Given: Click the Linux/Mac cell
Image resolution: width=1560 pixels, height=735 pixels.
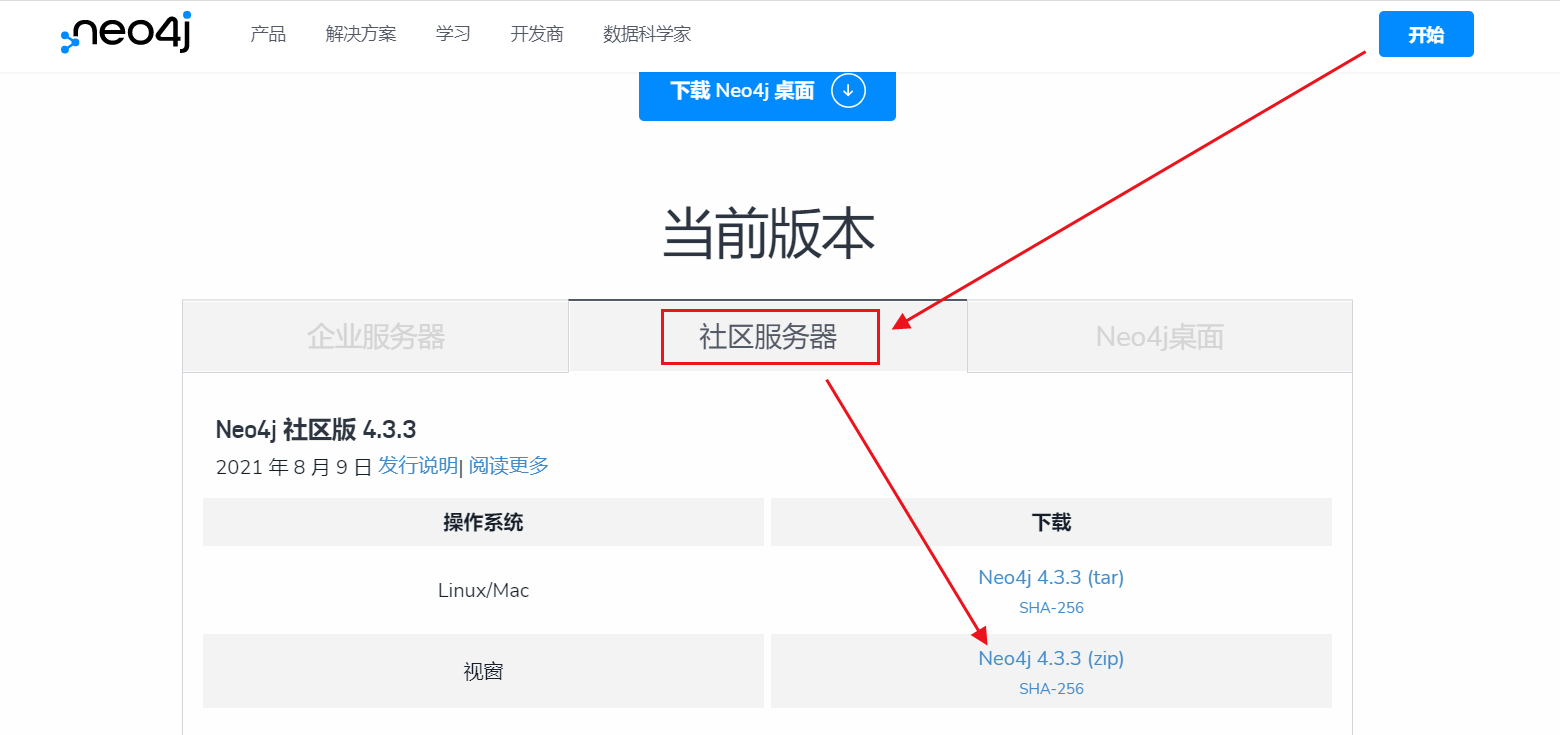Looking at the screenshot, I should (483, 590).
